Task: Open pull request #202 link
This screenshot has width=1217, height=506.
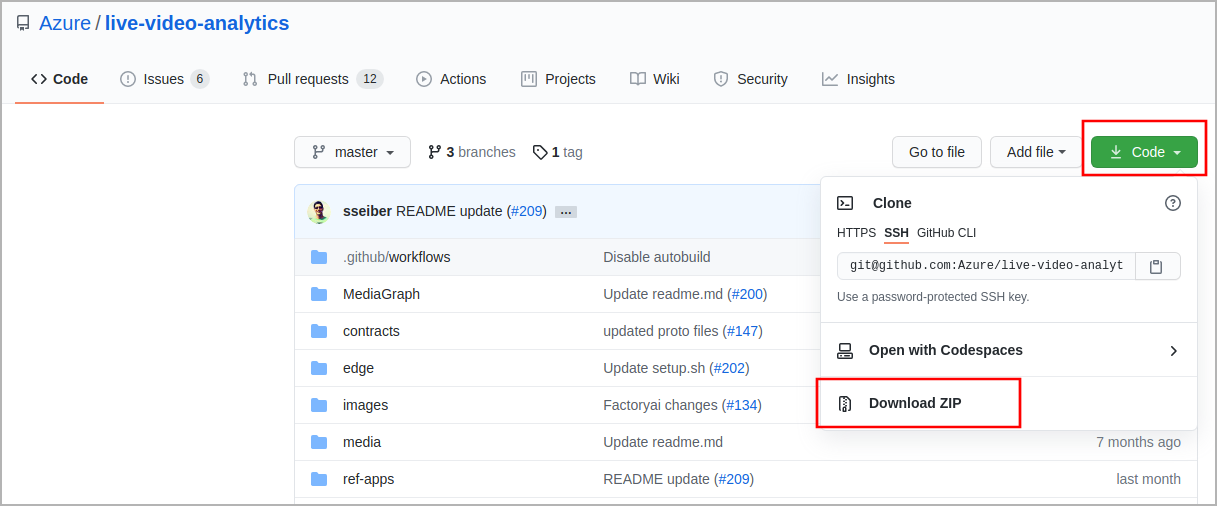Action: (729, 368)
